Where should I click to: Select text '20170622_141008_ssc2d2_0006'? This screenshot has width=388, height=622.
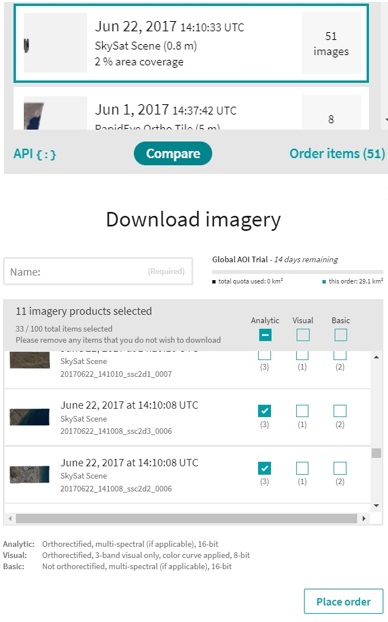coord(116,488)
